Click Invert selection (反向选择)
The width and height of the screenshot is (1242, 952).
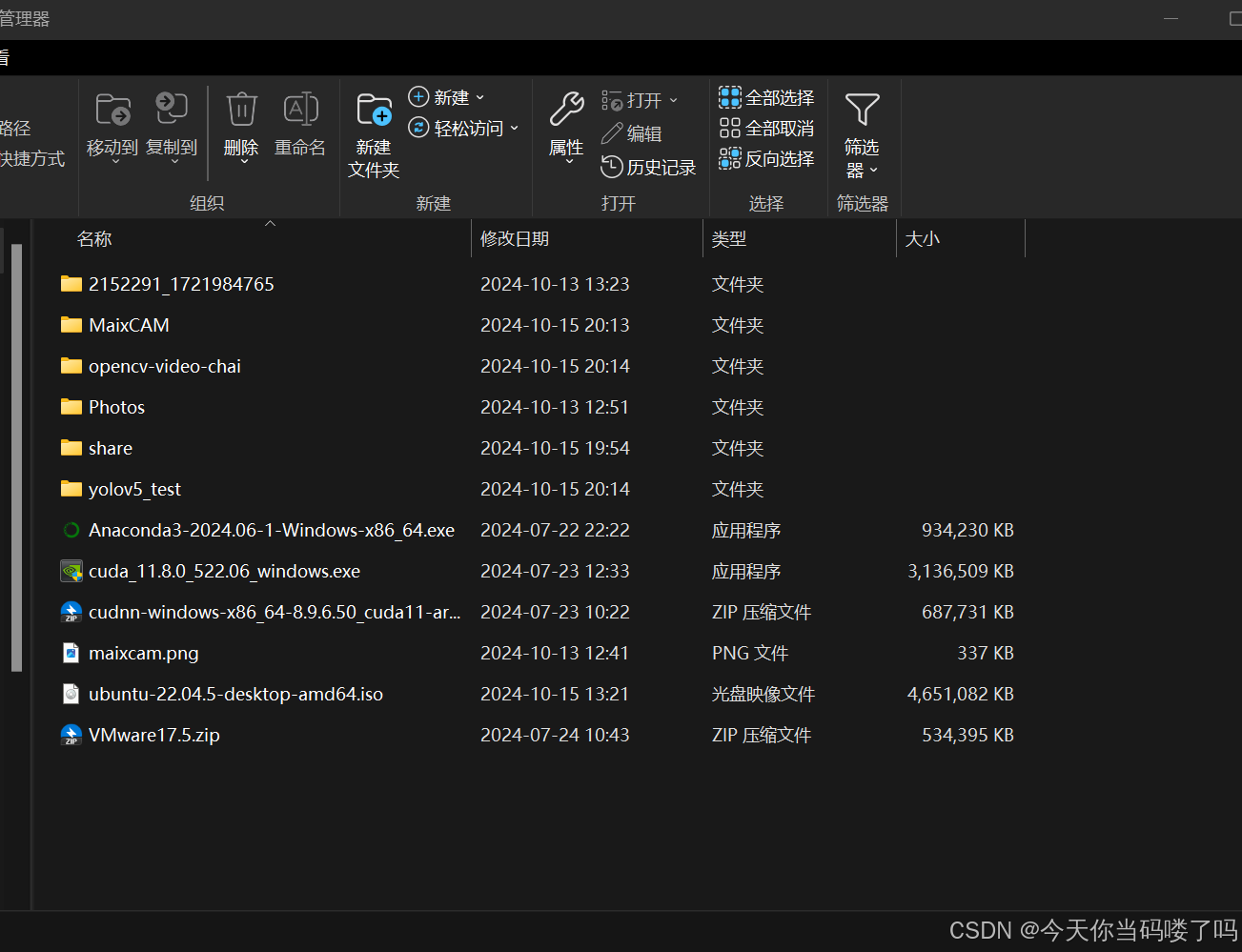(766, 158)
